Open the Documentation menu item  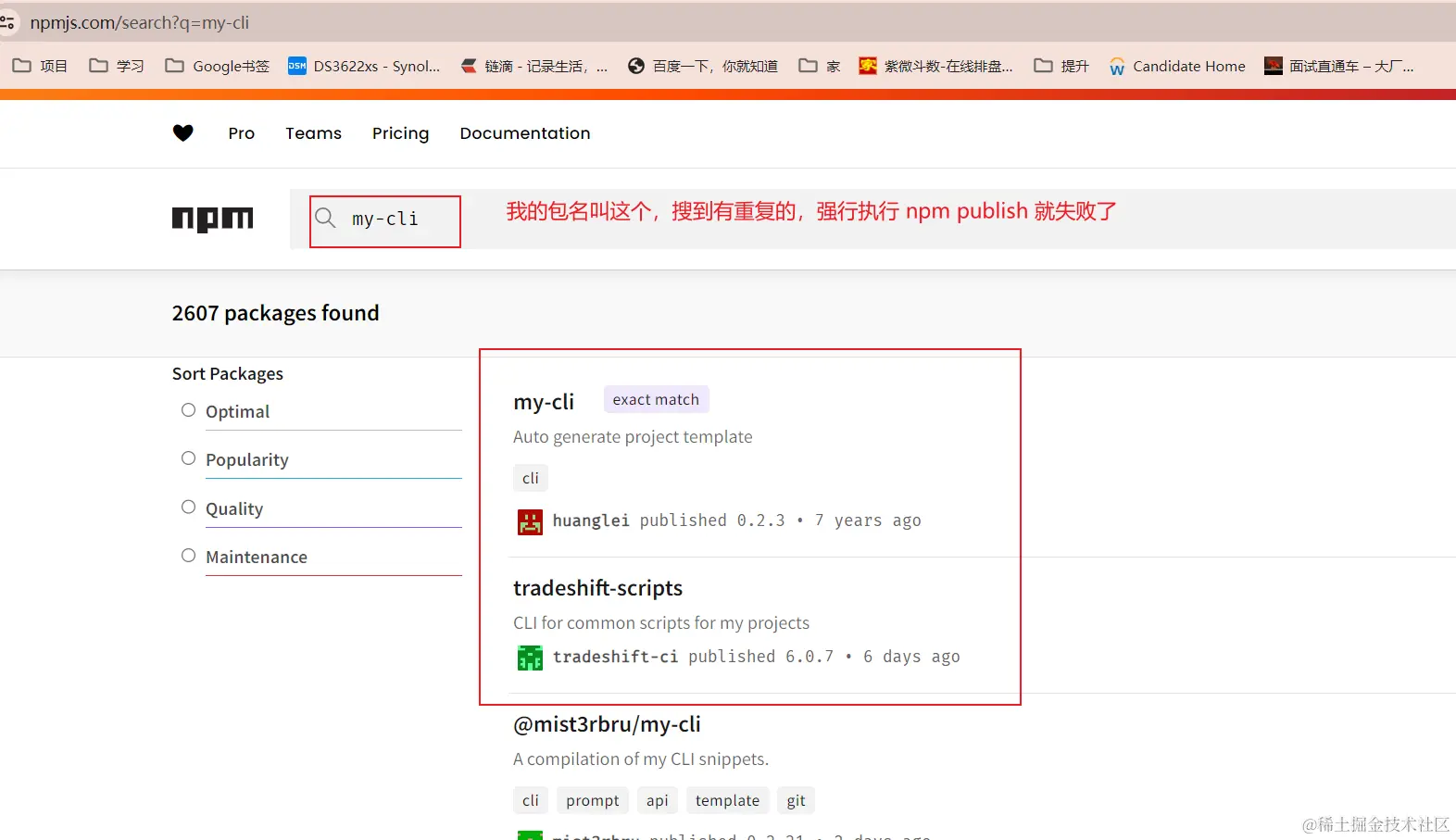(x=525, y=133)
